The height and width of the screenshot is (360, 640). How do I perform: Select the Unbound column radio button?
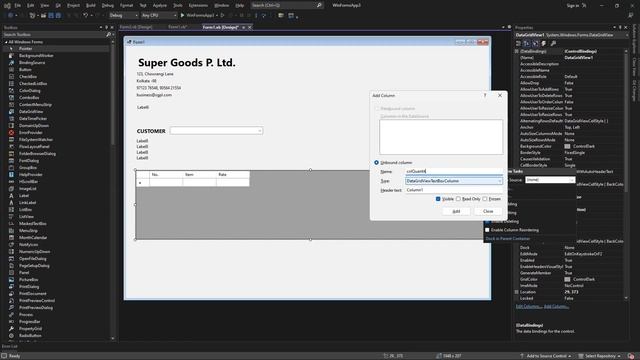click(x=376, y=162)
